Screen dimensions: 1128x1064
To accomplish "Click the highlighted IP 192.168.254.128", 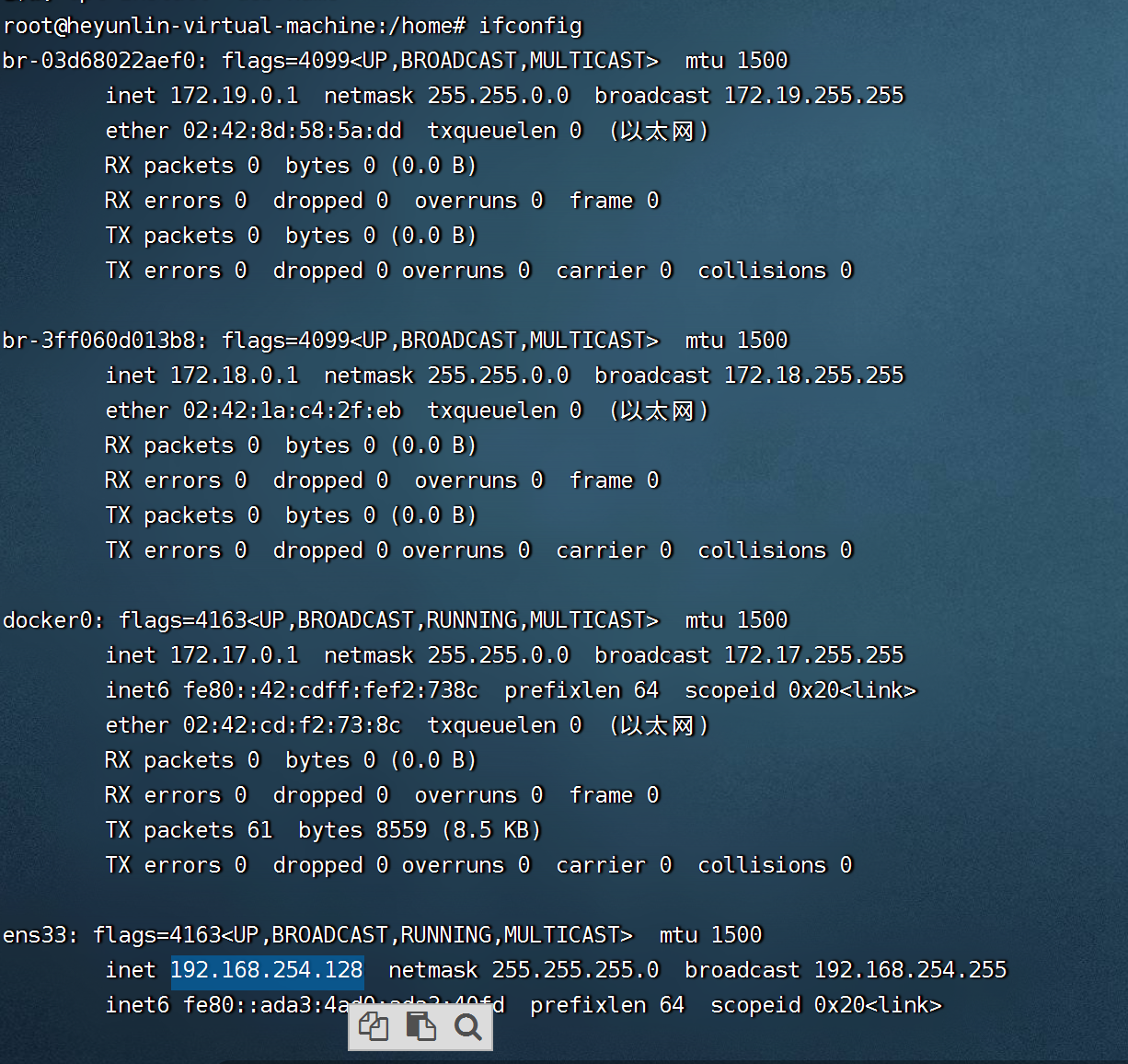I will click(x=267, y=969).
